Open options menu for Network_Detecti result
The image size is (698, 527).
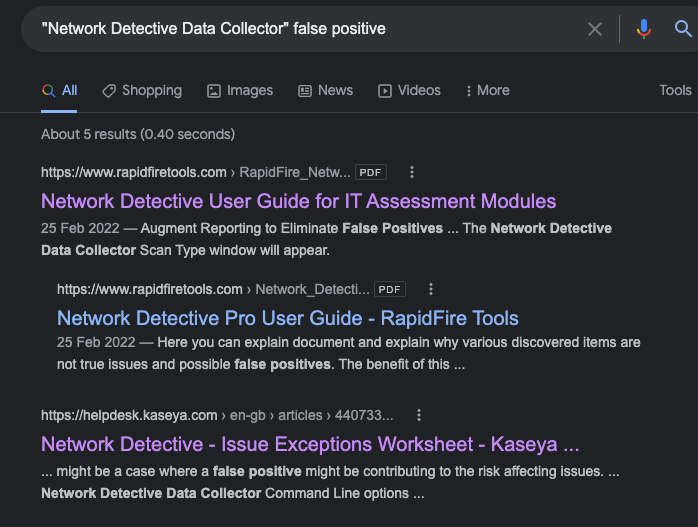[x=430, y=289]
